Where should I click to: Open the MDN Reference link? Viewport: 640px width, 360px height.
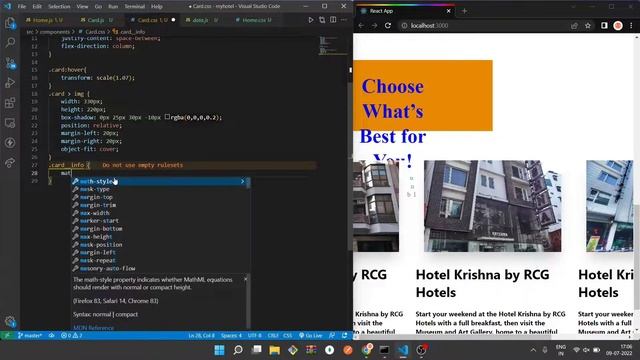(93, 328)
